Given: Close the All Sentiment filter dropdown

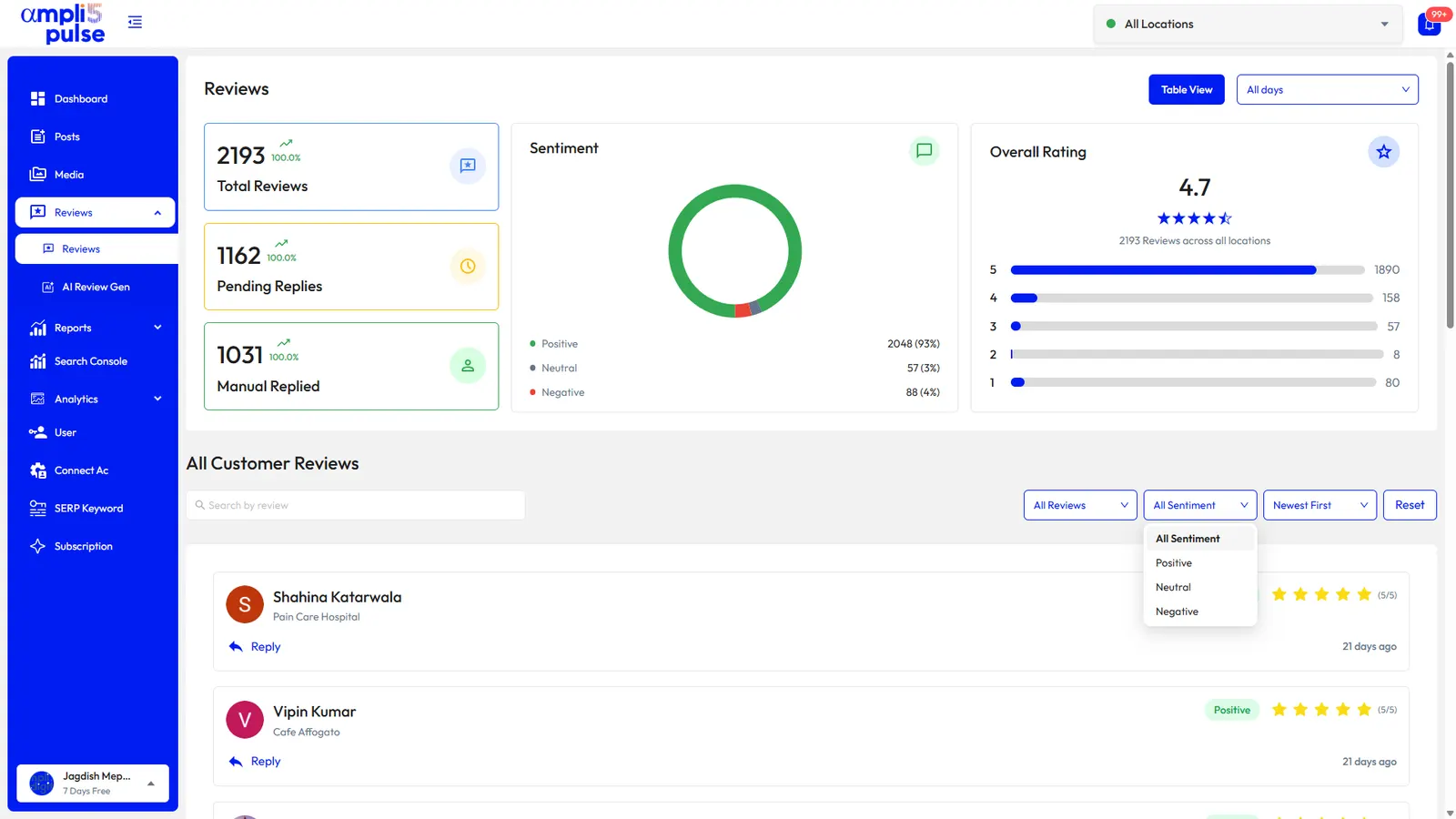Looking at the screenshot, I should tap(1199, 505).
